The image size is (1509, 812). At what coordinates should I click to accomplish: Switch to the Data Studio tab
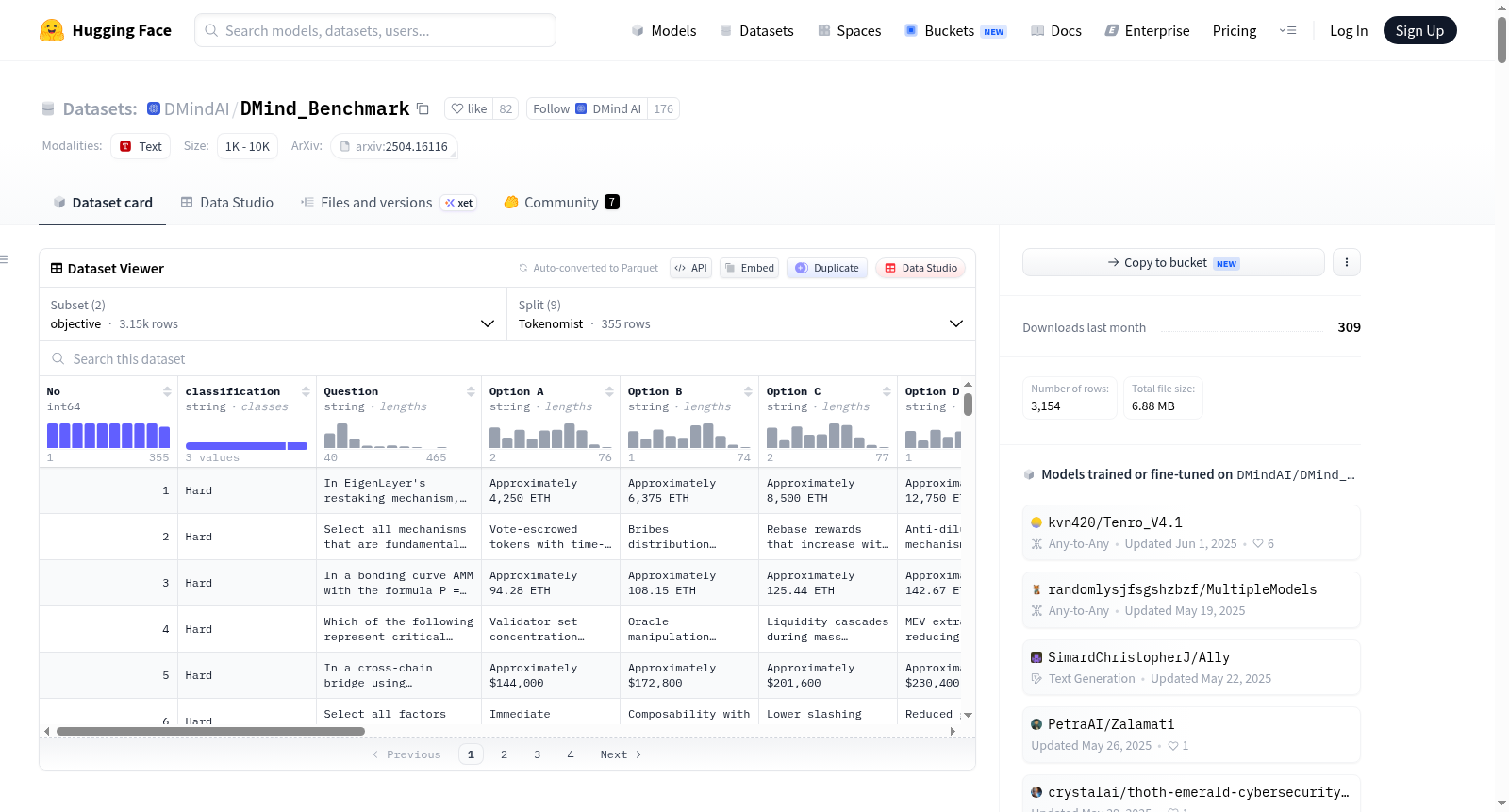tap(227, 202)
